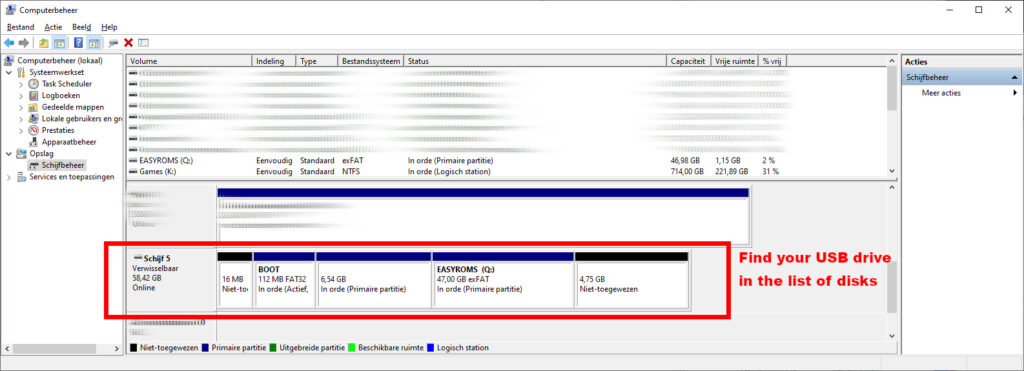Select Schijfbeheer in the console tree
This screenshot has height=371, width=1024.
pos(63,165)
